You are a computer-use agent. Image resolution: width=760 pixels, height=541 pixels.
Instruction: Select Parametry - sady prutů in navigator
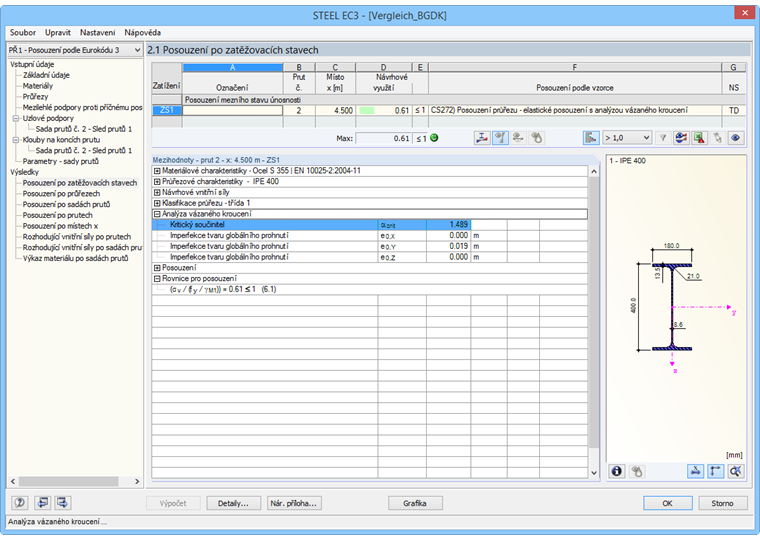pyautogui.click(x=61, y=161)
